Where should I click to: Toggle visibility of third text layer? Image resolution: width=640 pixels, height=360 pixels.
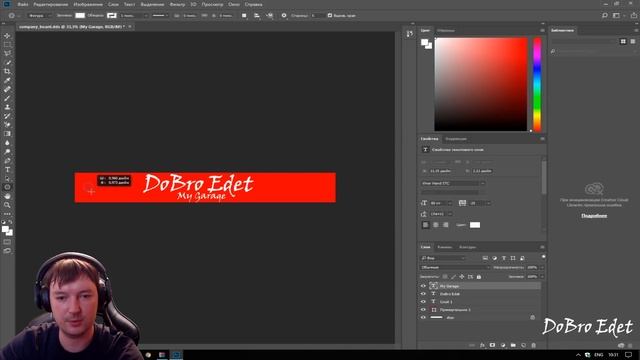tap(423, 302)
